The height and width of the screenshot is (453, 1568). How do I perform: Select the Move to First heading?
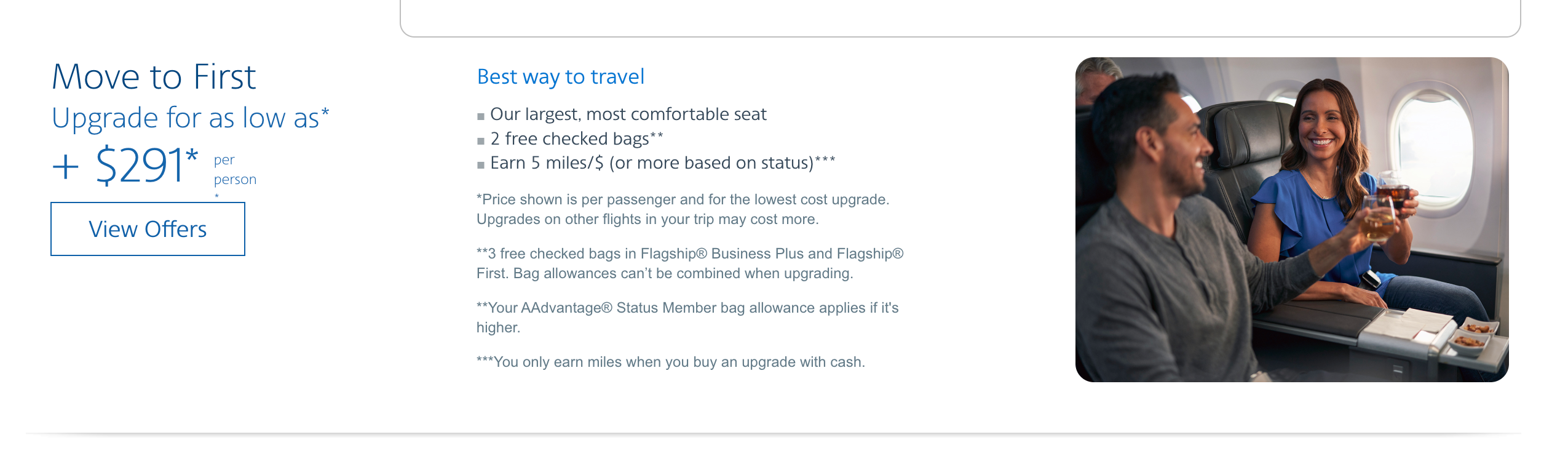154,76
